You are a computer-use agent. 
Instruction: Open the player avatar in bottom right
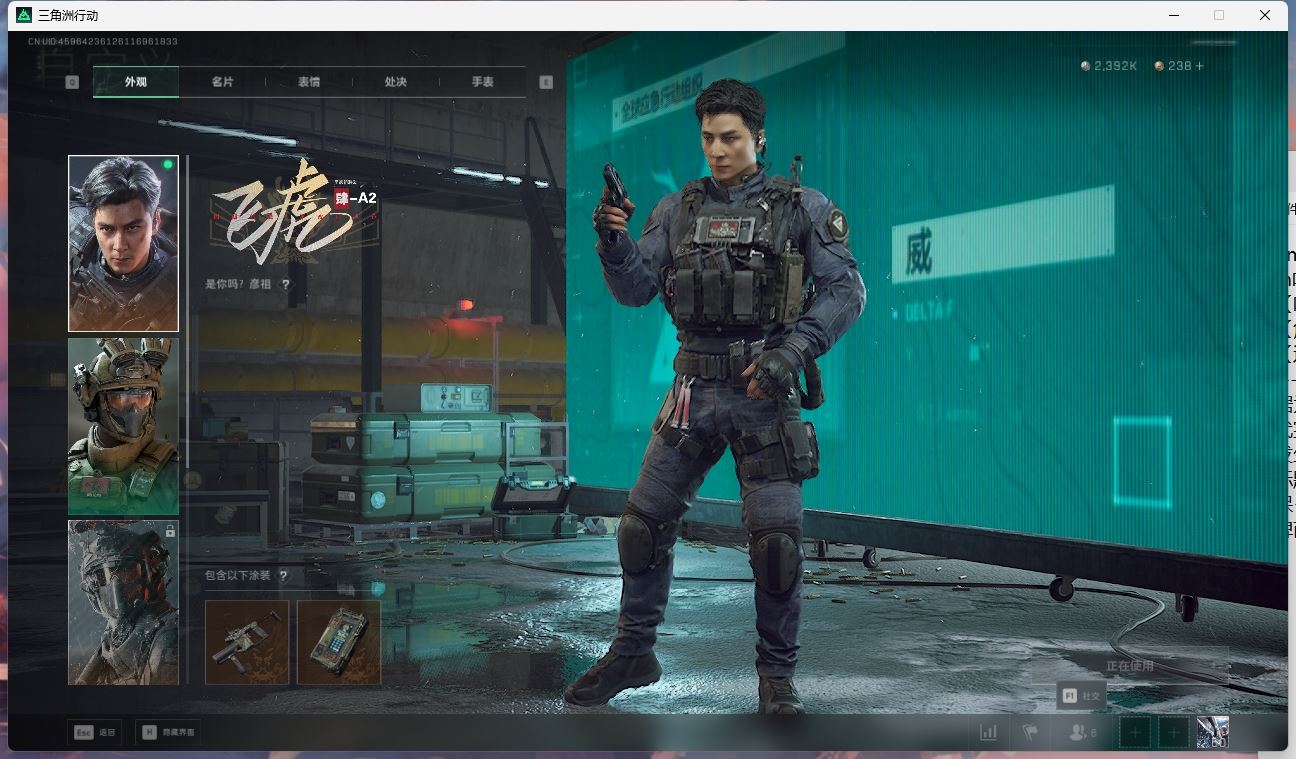(x=1212, y=732)
